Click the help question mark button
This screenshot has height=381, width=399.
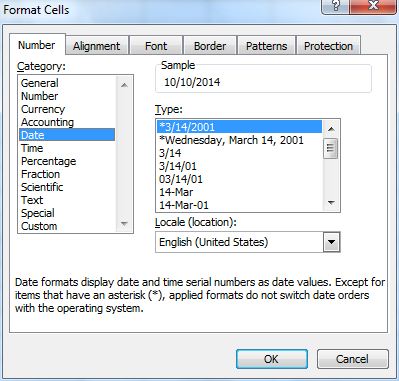pyautogui.click(x=336, y=6)
